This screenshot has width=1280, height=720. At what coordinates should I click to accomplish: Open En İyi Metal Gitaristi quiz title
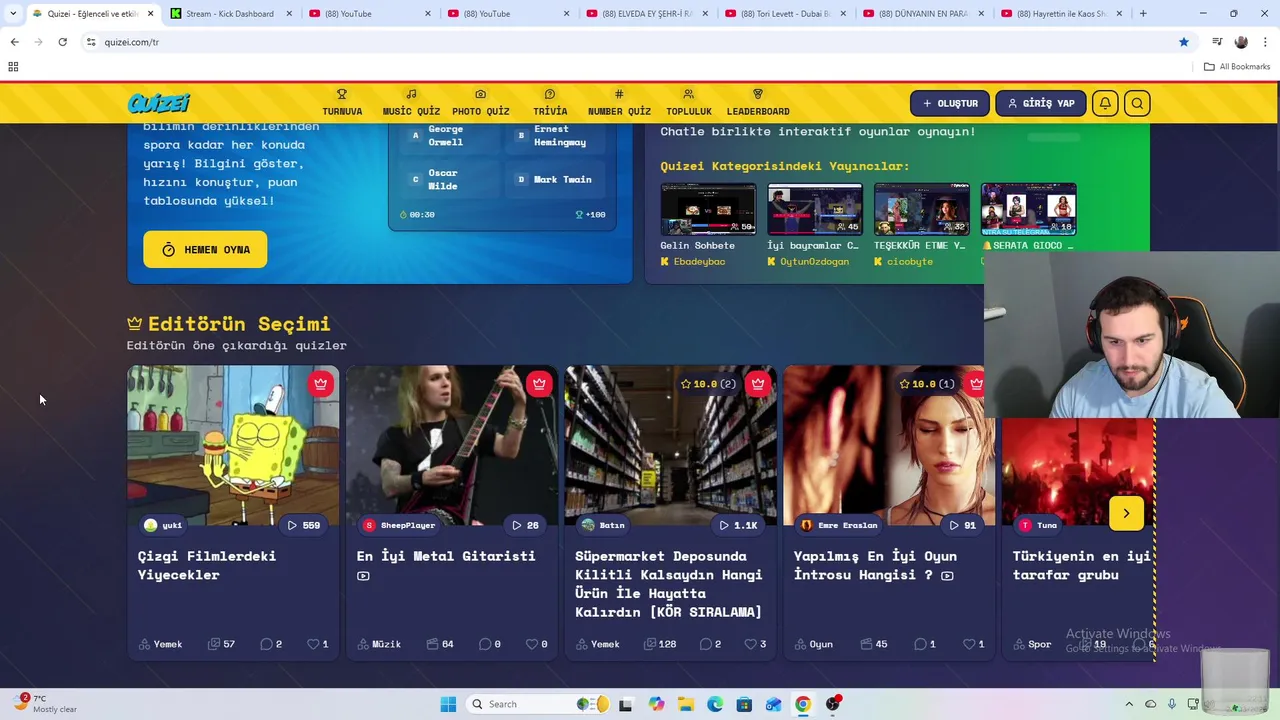[446, 556]
